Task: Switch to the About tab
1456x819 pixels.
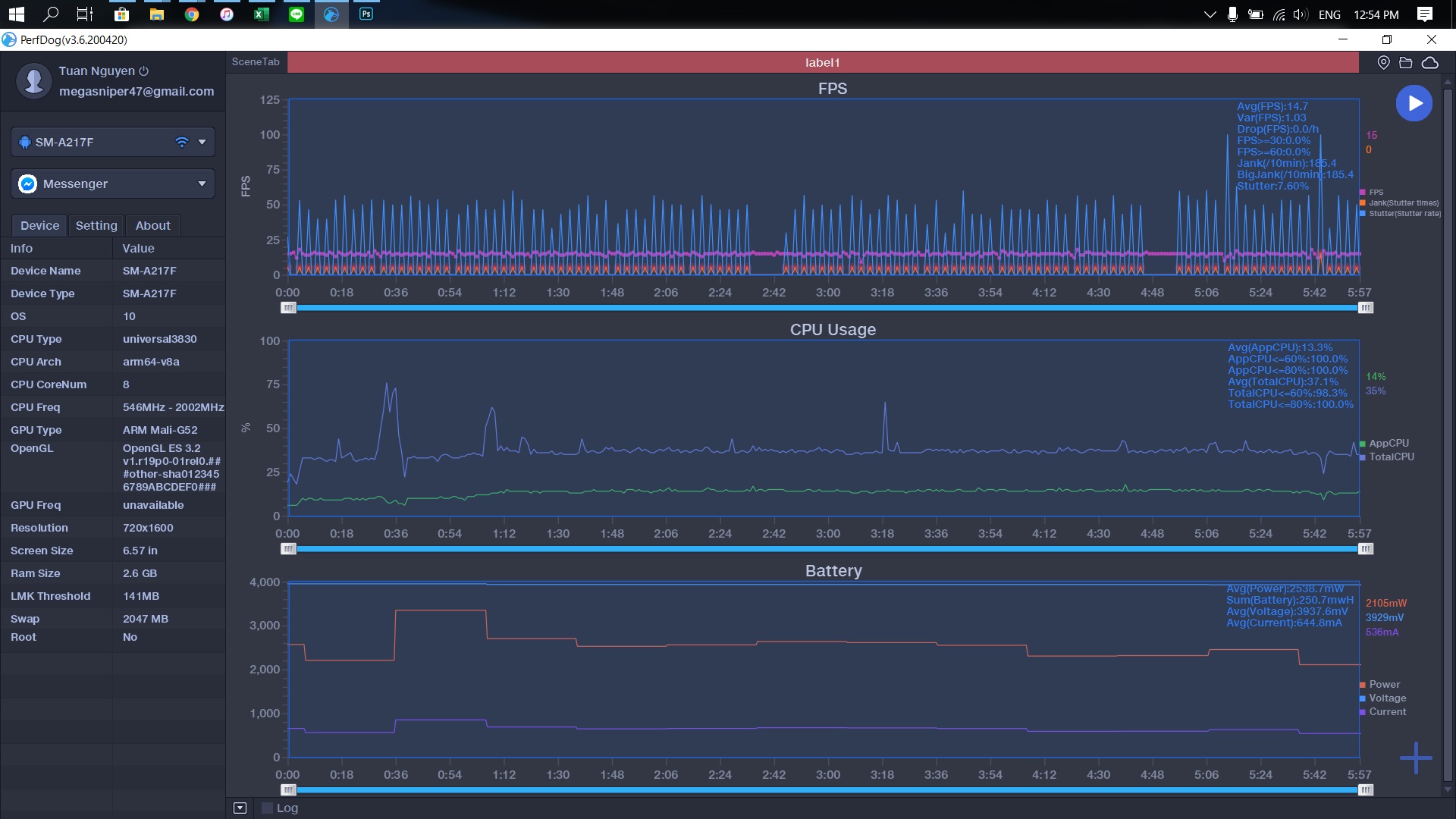Action: (152, 225)
